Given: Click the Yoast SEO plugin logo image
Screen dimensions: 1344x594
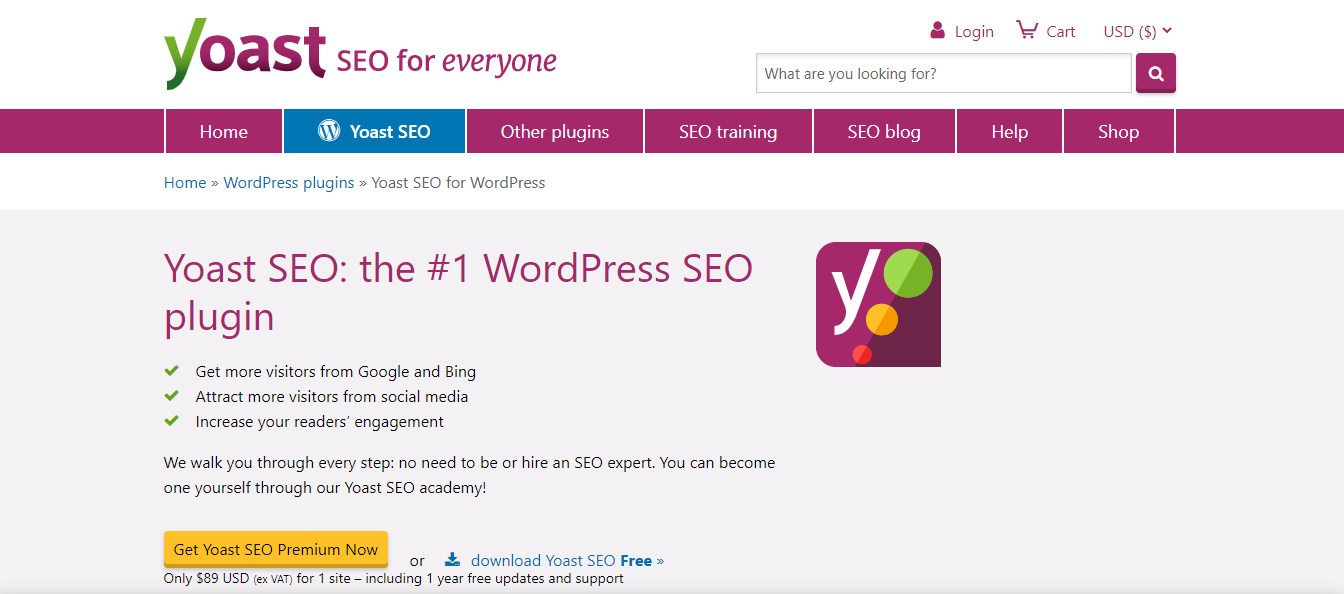Looking at the screenshot, I should coord(878,304).
